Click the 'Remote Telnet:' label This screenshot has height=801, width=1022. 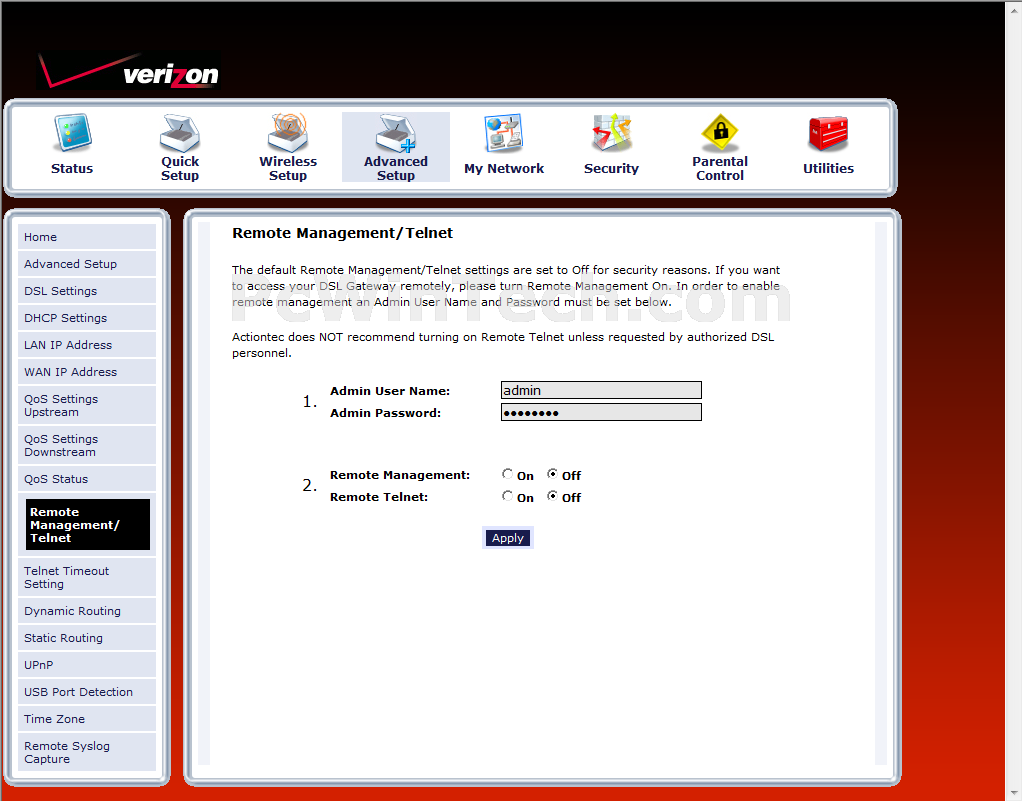(x=379, y=497)
